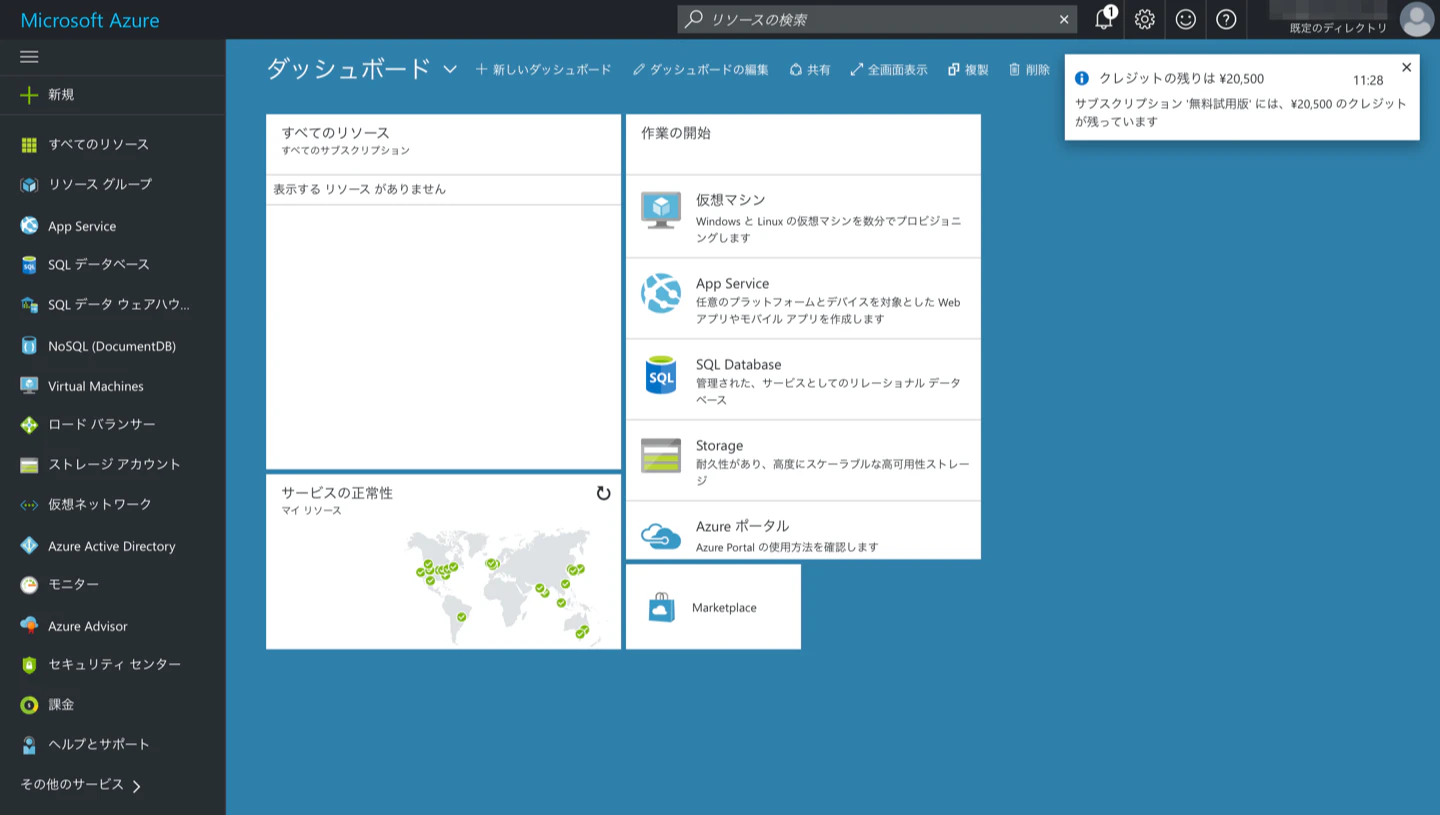
Task: Click the Azure ポータル cloud icon
Action: point(661,536)
